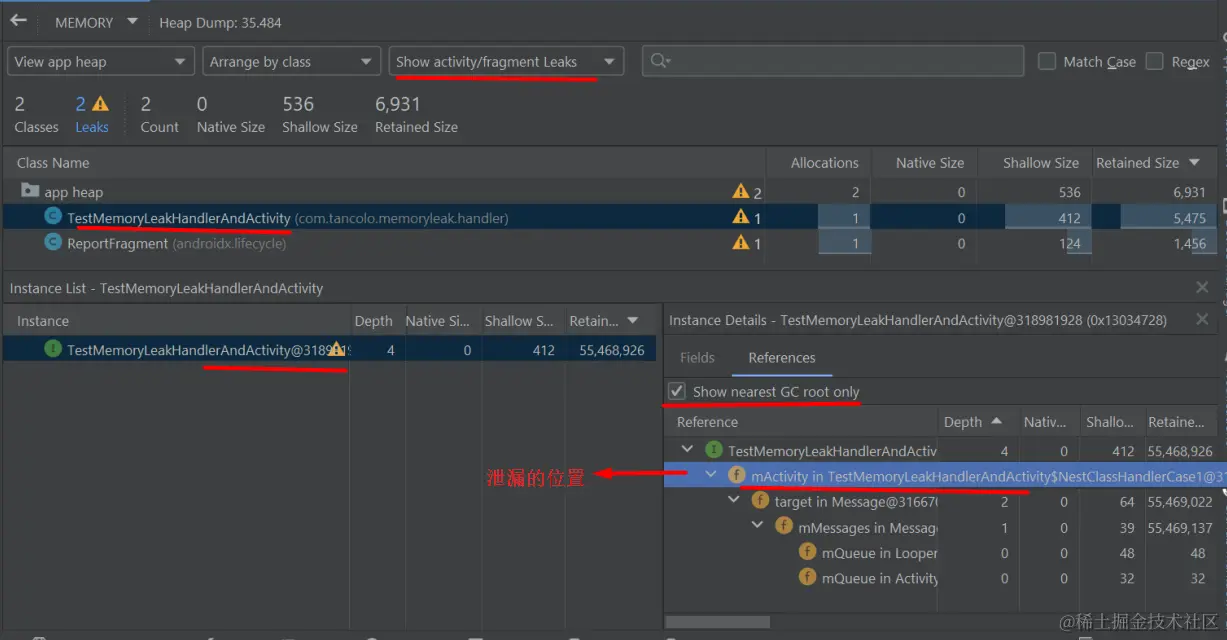Viewport: 1227px width, 640px height.
Task: Click the back arrow beside MEMORY
Action: (18, 21)
